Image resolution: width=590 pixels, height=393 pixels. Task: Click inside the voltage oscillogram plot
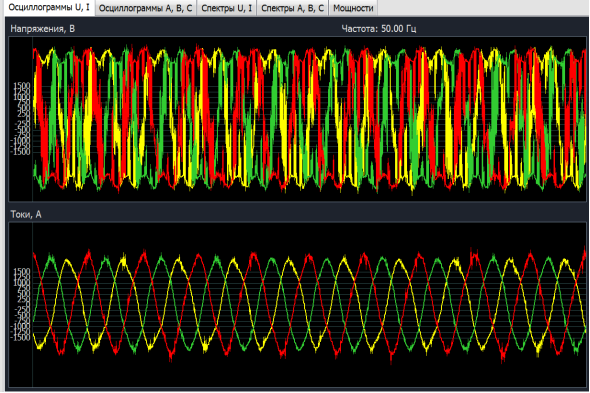[309, 119]
